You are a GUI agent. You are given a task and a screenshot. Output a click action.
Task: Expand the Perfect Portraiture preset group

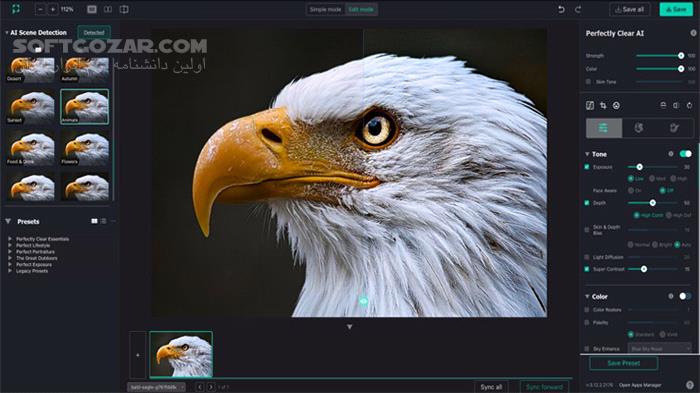[10, 251]
